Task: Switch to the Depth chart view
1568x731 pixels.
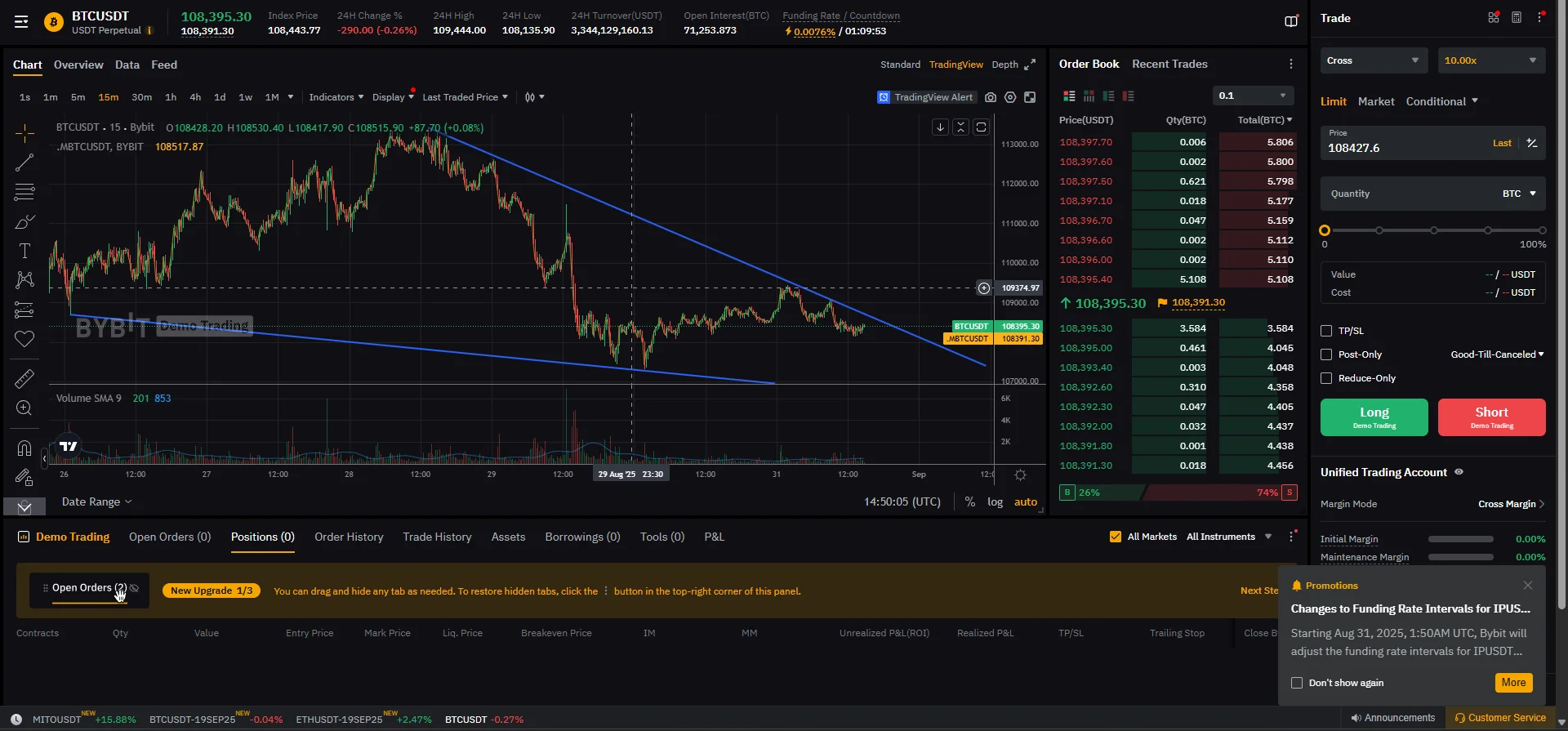Action: [x=1004, y=65]
